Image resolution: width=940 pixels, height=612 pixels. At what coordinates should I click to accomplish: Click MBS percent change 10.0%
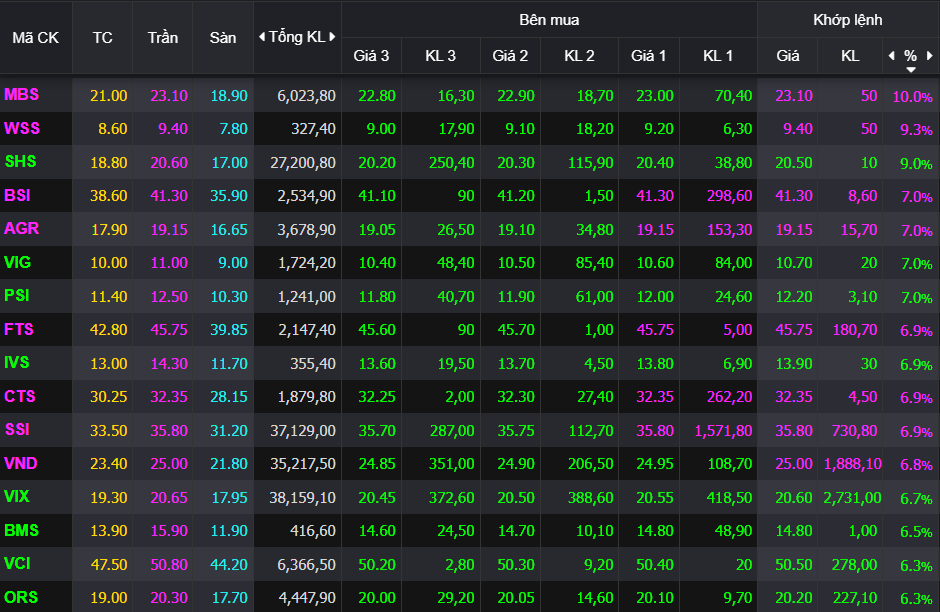pyautogui.click(x=912, y=97)
